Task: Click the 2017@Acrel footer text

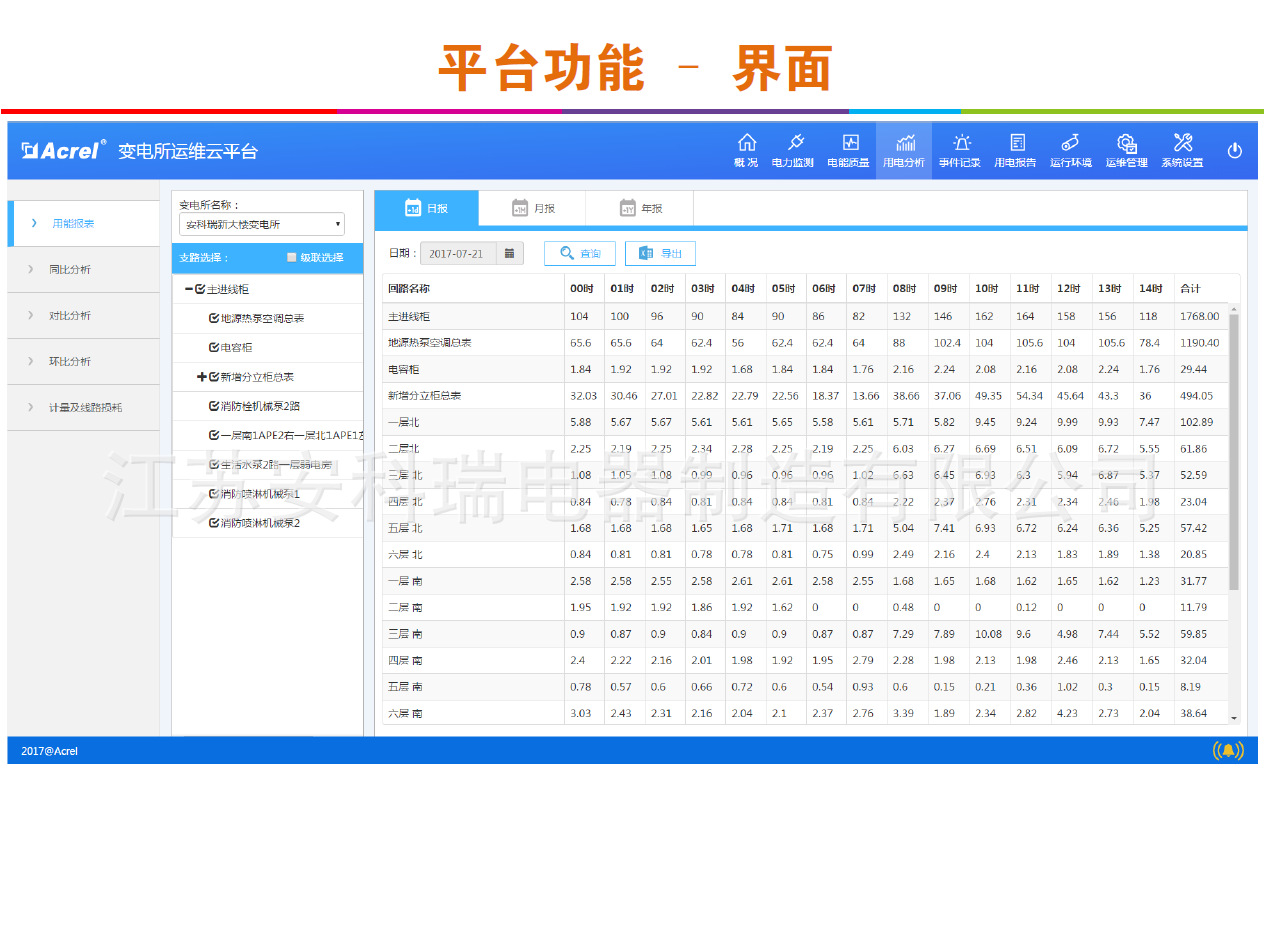Action: coord(49,751)
